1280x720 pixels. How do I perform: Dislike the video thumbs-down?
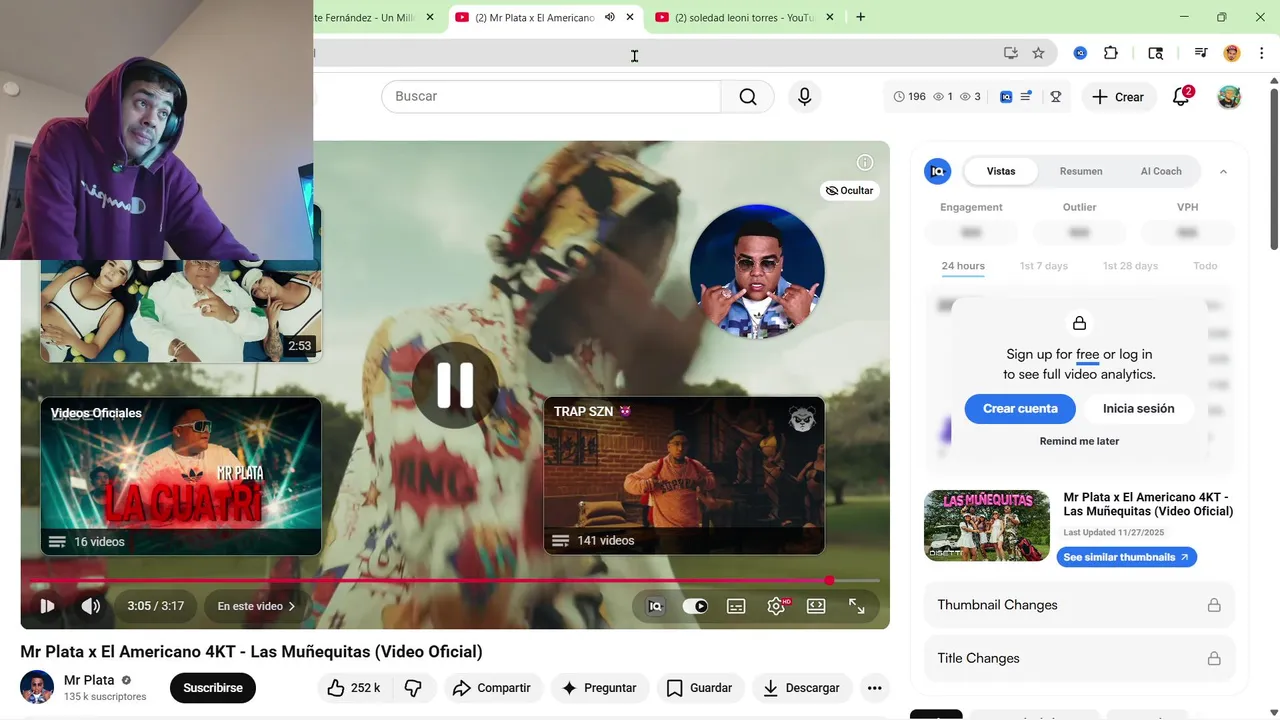(x=413, y=688)
